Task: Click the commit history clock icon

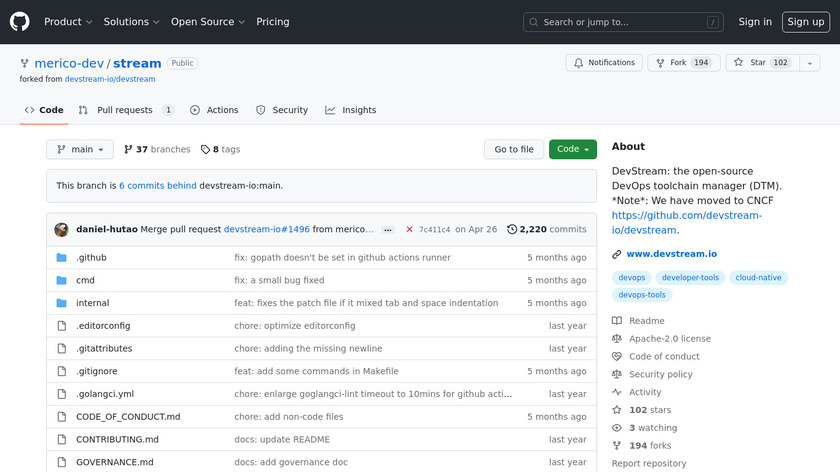Action: pos(512,229)
